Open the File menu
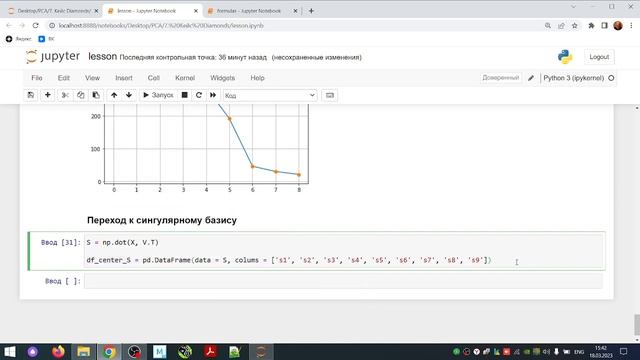The height and width of the screenshot is (360, 640). [x=37, y=78]
